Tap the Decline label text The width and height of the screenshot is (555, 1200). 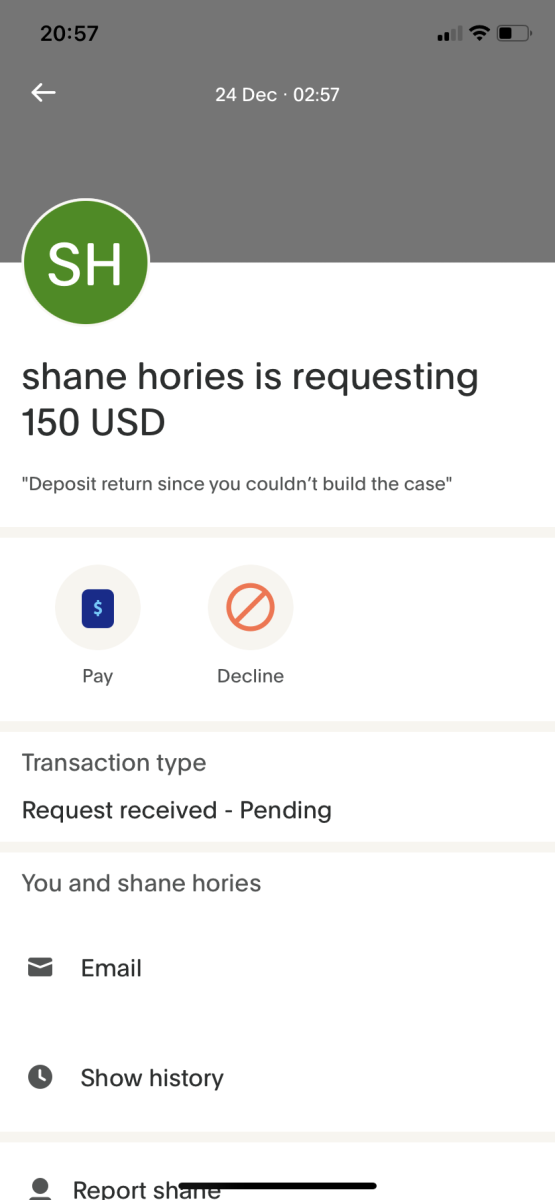point(250,676)
